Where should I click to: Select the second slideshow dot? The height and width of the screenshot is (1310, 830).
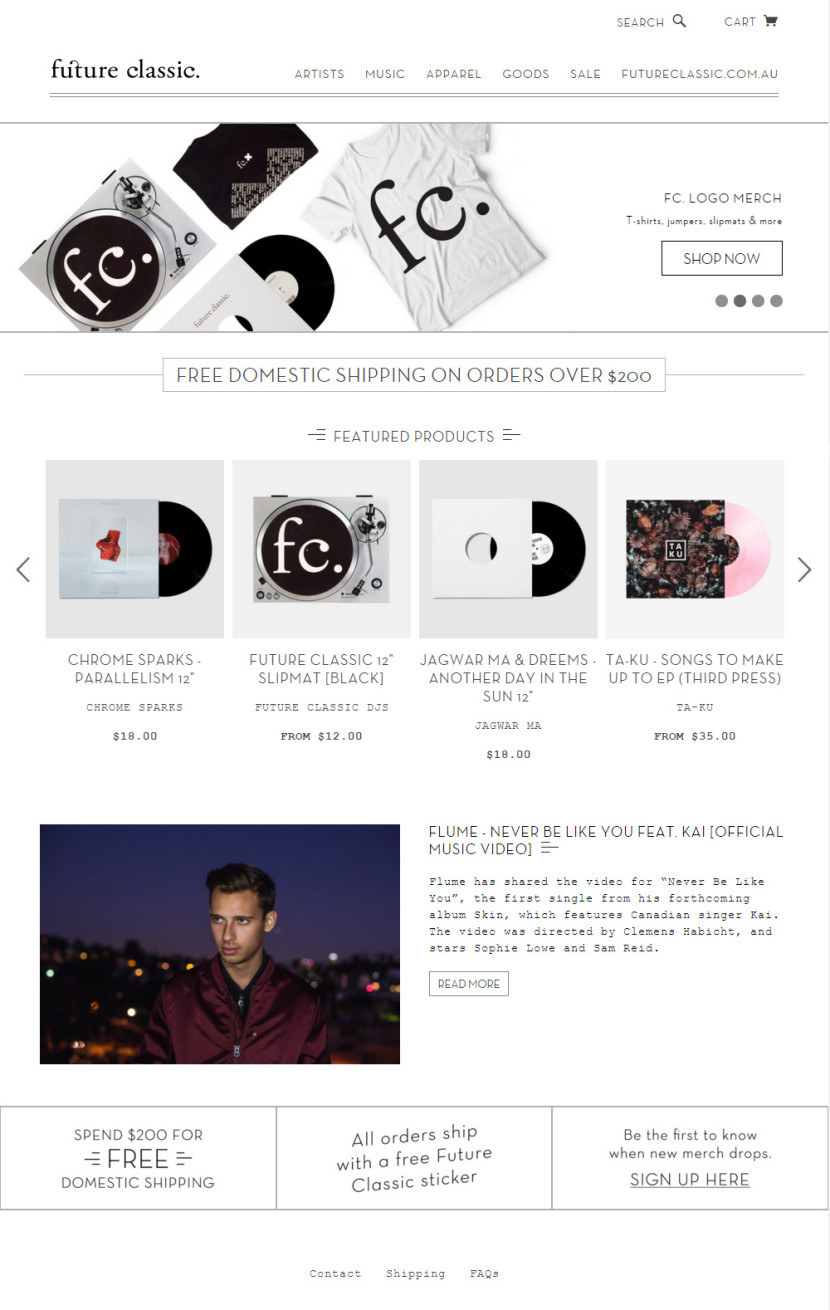(x=740, y=301)
